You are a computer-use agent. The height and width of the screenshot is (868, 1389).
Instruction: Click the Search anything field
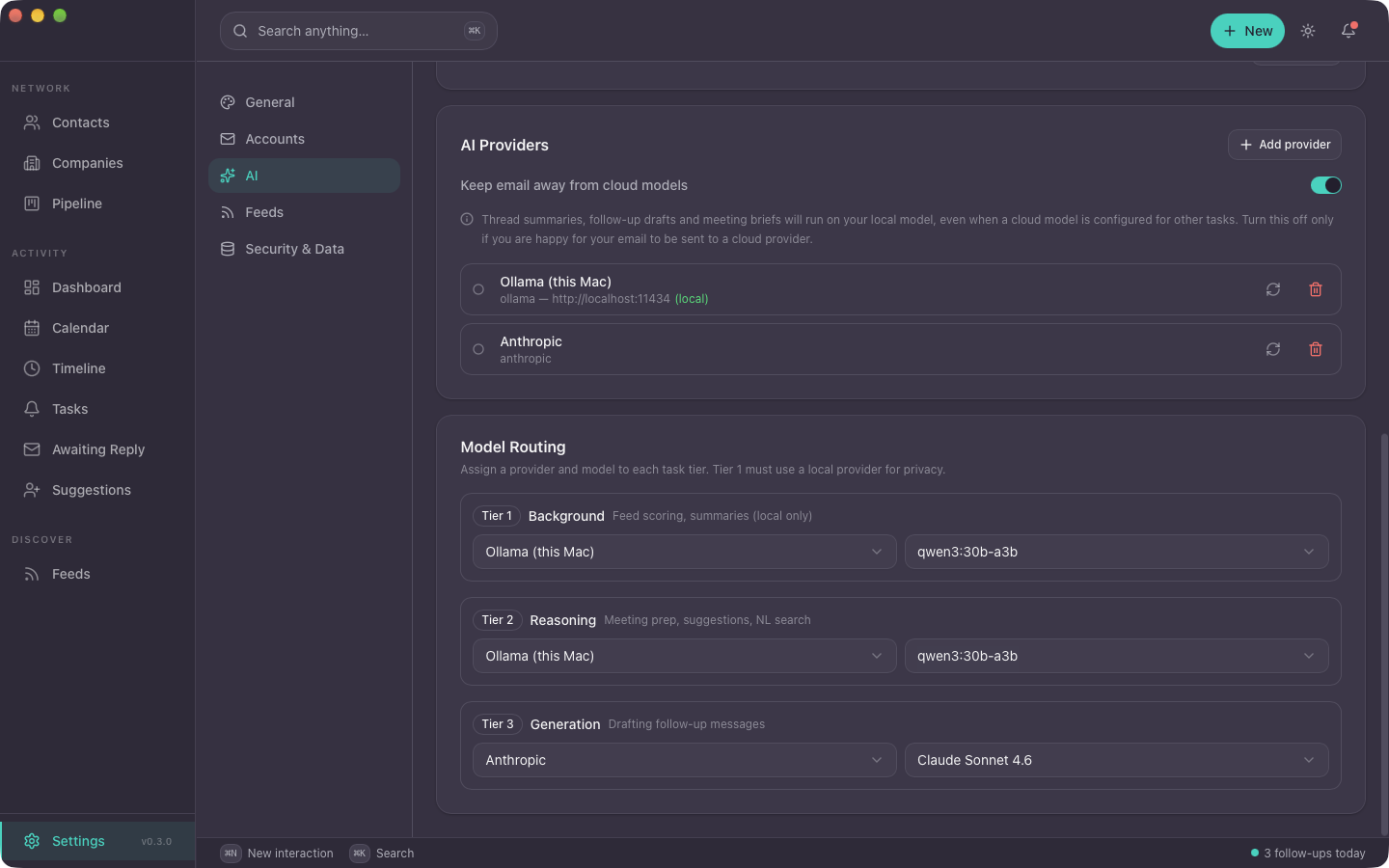pyautogui.click(x=359, y=31)
